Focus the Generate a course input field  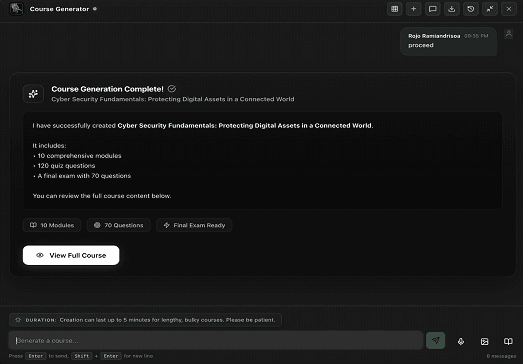[x=216, y=340]
